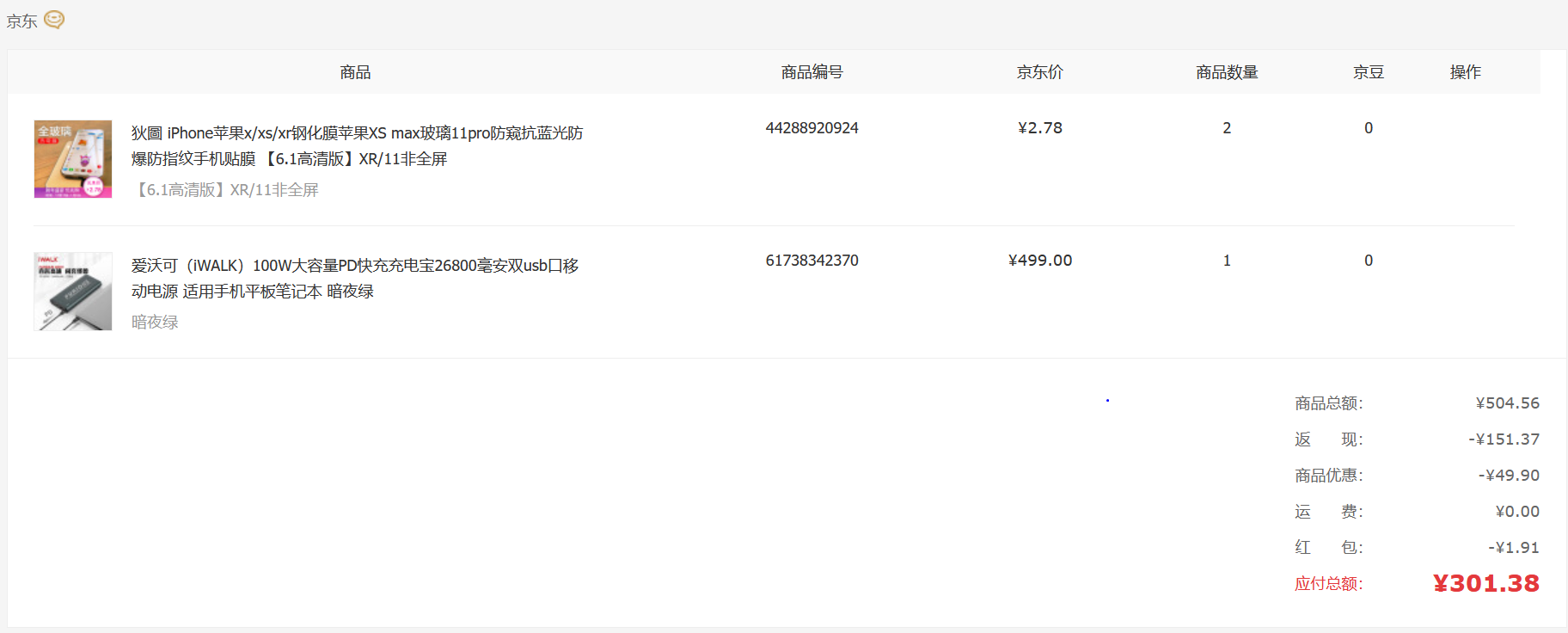
Task: Click the 应付总额 label
Action: point(1329,584)
